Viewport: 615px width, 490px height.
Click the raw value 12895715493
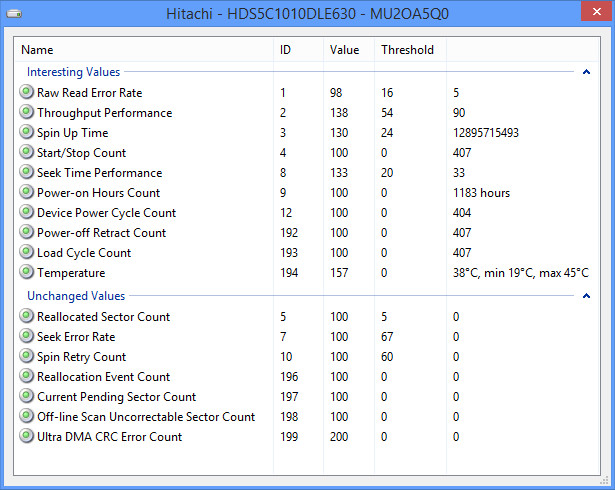point(486,133)
